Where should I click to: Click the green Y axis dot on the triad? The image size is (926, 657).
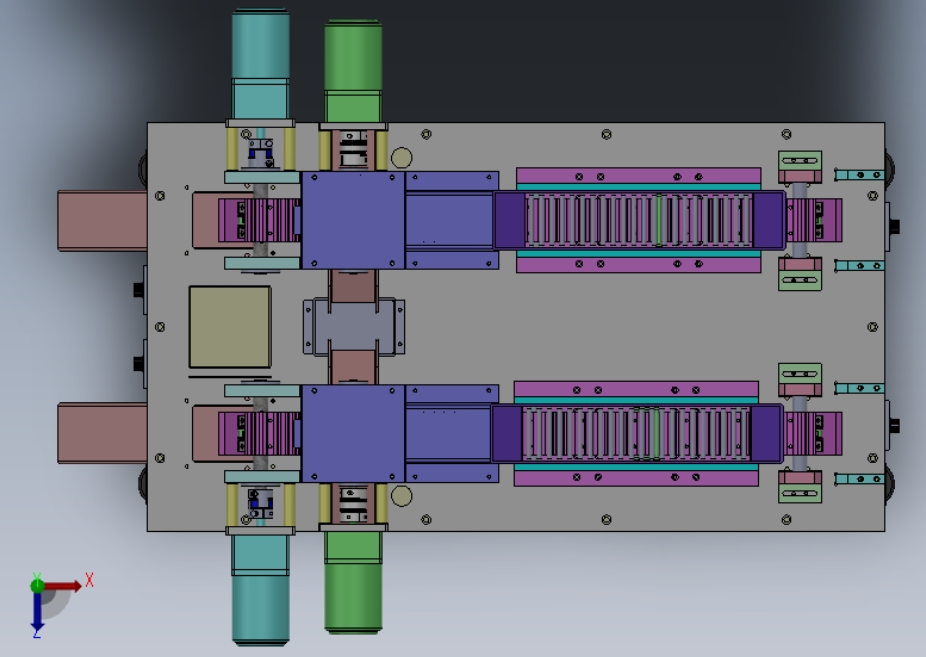pos(37,586)
